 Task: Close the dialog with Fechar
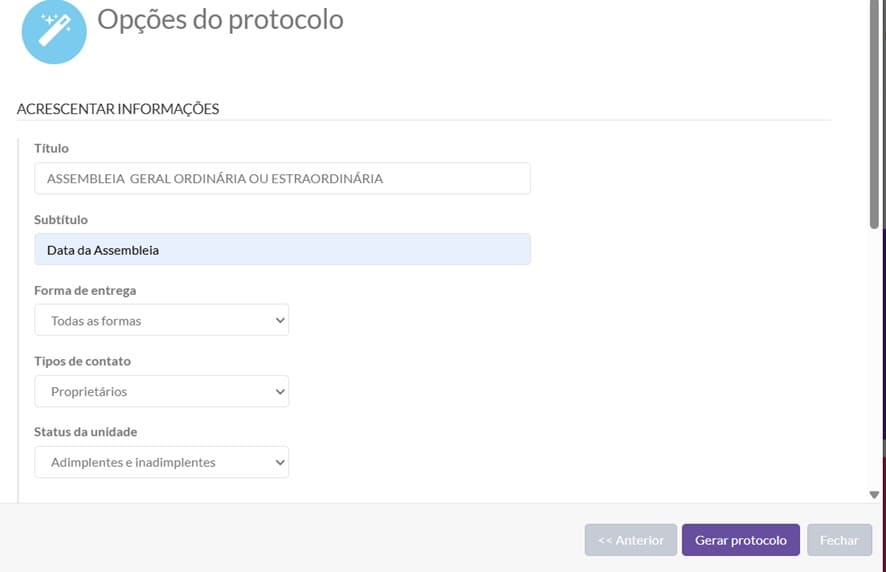coord(839,540)
